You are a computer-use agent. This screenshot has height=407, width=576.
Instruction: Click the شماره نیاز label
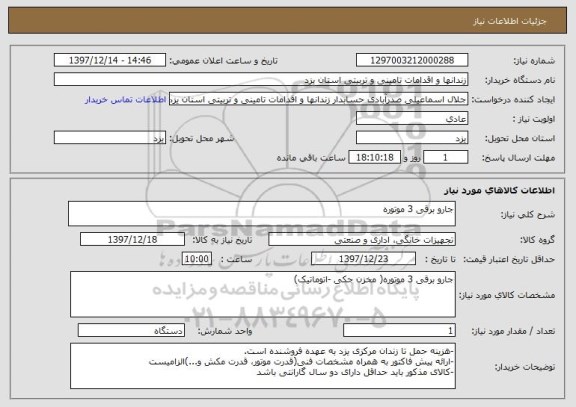click(534, 61)
